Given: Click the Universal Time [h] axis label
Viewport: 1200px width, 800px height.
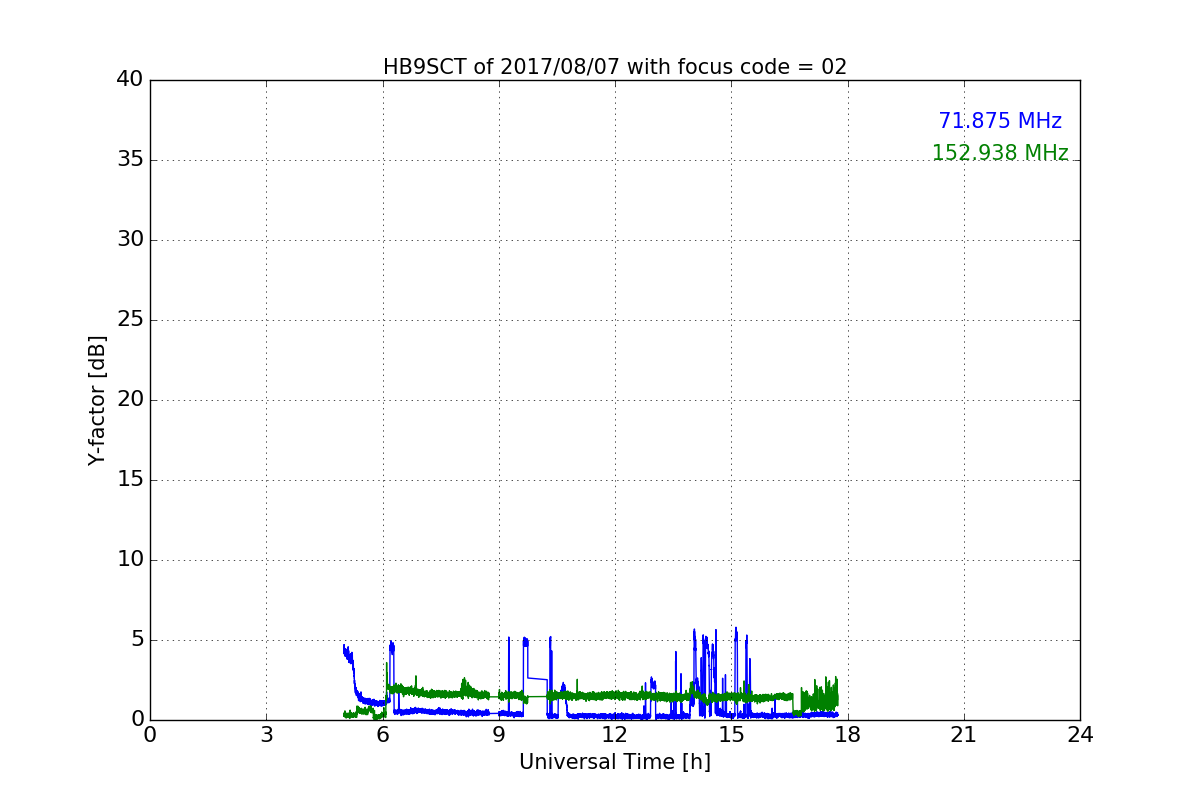Looking at the screenshot, I should pos(615,762).
